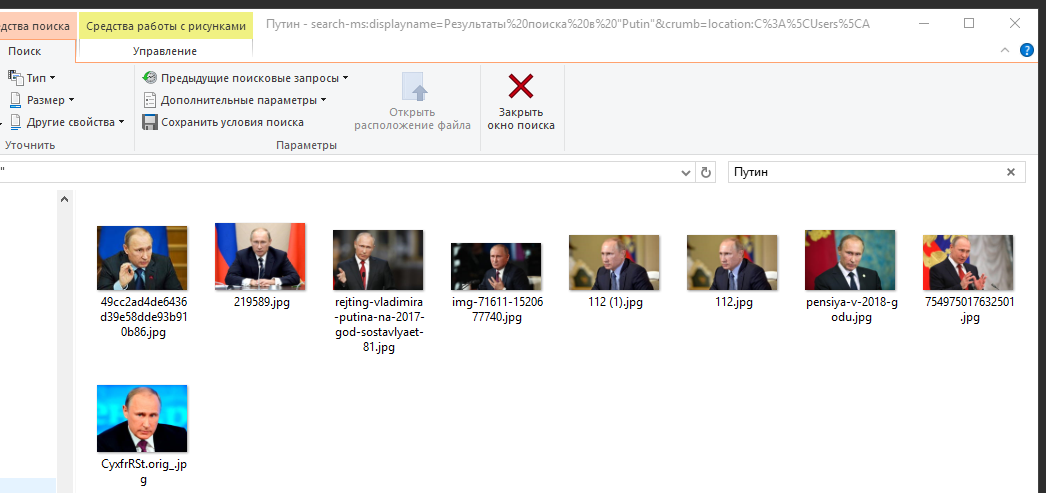Select the 754975017632501.jpg thumbnail
The height and width of the screenshot is (493, 1046).
tap(968, 262)
